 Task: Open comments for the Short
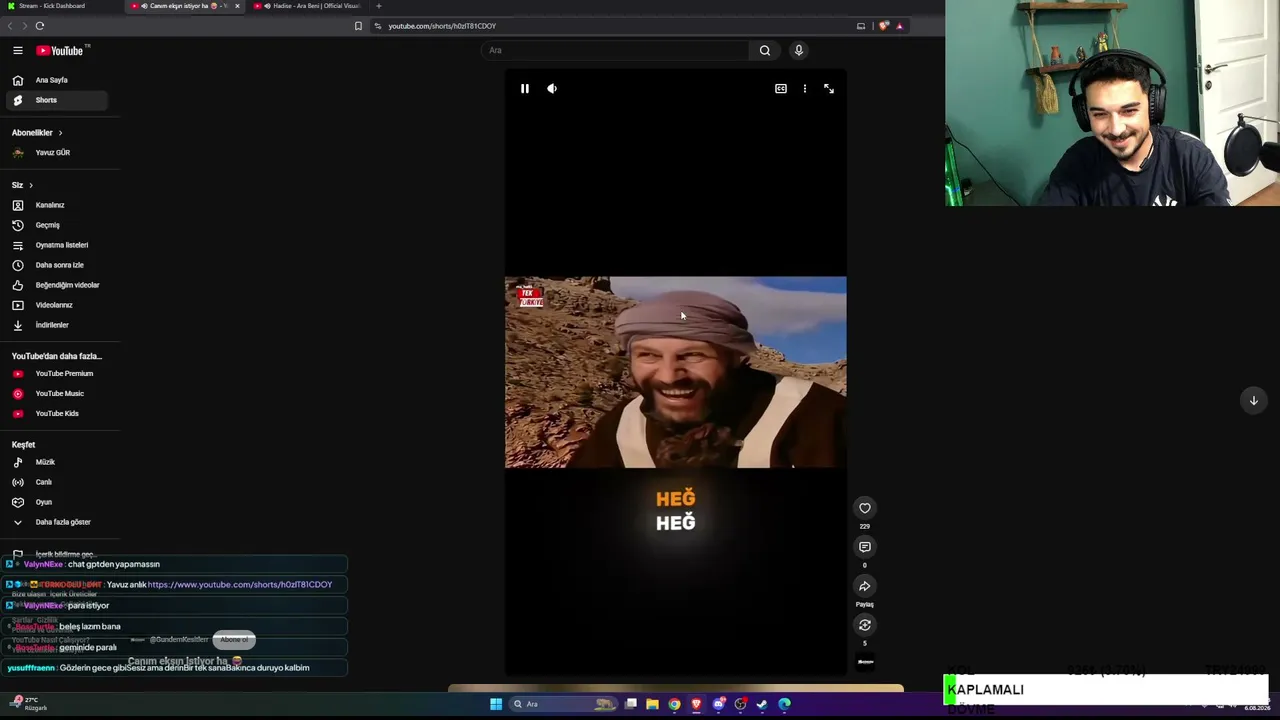click(x=865, y=547)
